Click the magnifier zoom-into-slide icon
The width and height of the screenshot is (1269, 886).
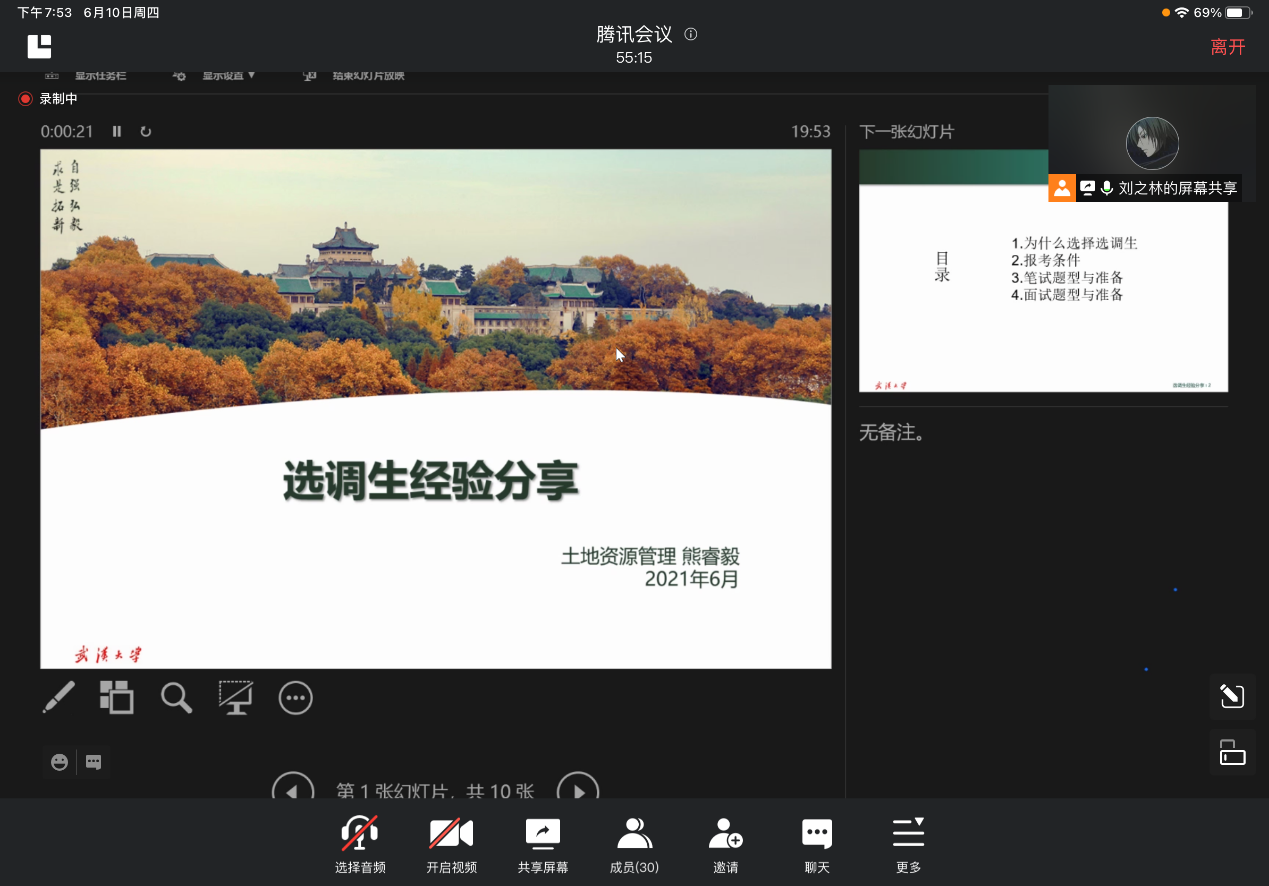click(176, 697)
